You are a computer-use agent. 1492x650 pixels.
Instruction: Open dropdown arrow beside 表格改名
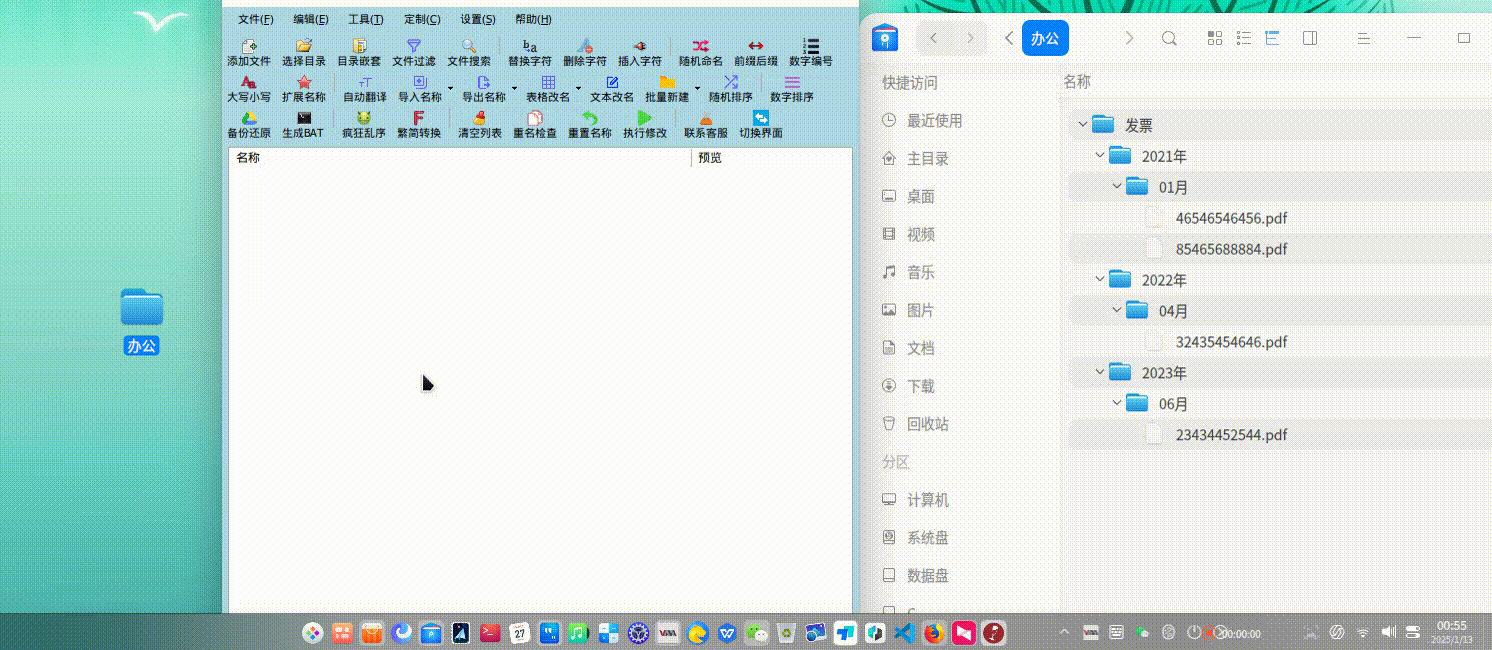point(578,88)
